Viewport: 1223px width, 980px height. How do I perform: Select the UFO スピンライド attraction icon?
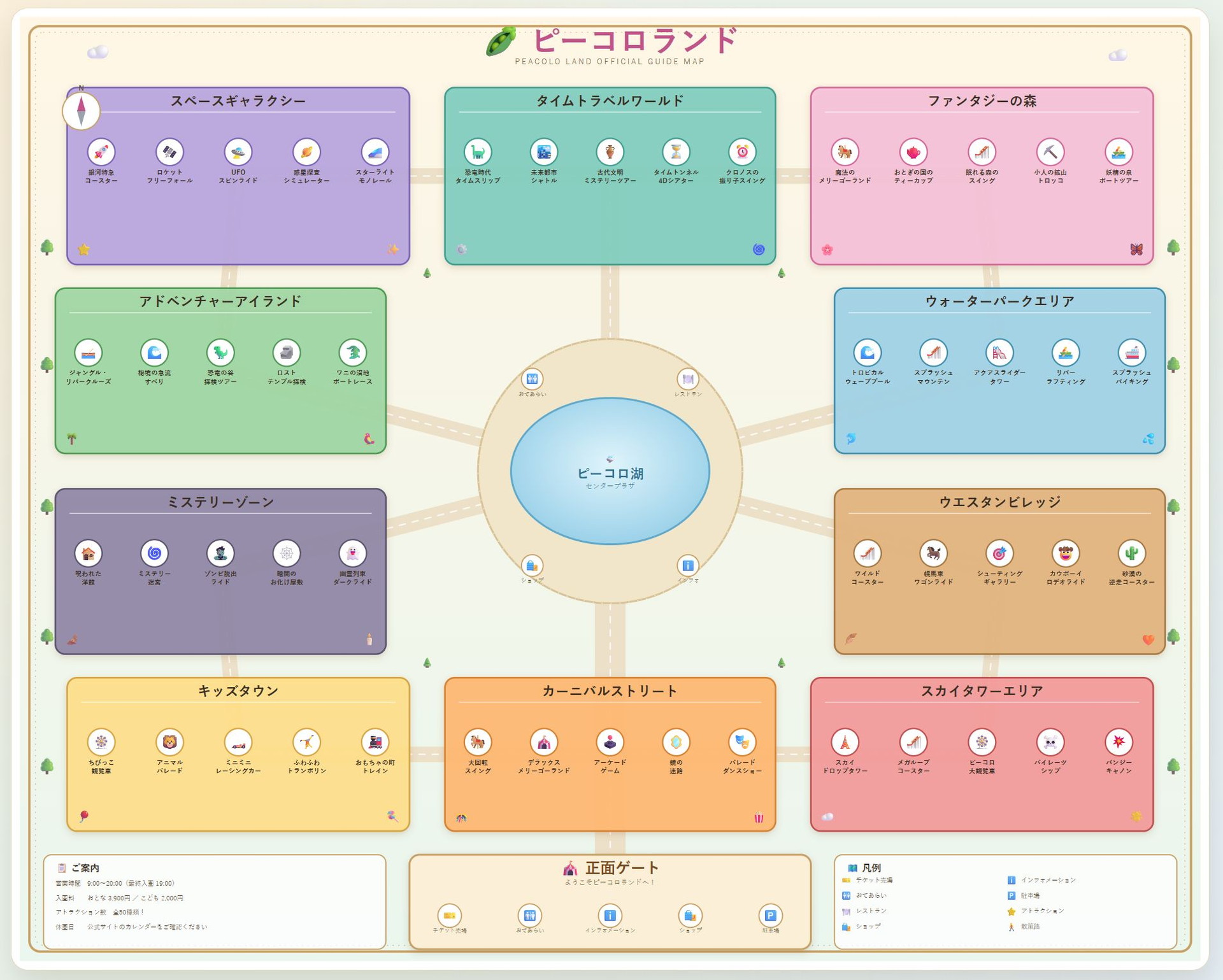click(238, 152)
